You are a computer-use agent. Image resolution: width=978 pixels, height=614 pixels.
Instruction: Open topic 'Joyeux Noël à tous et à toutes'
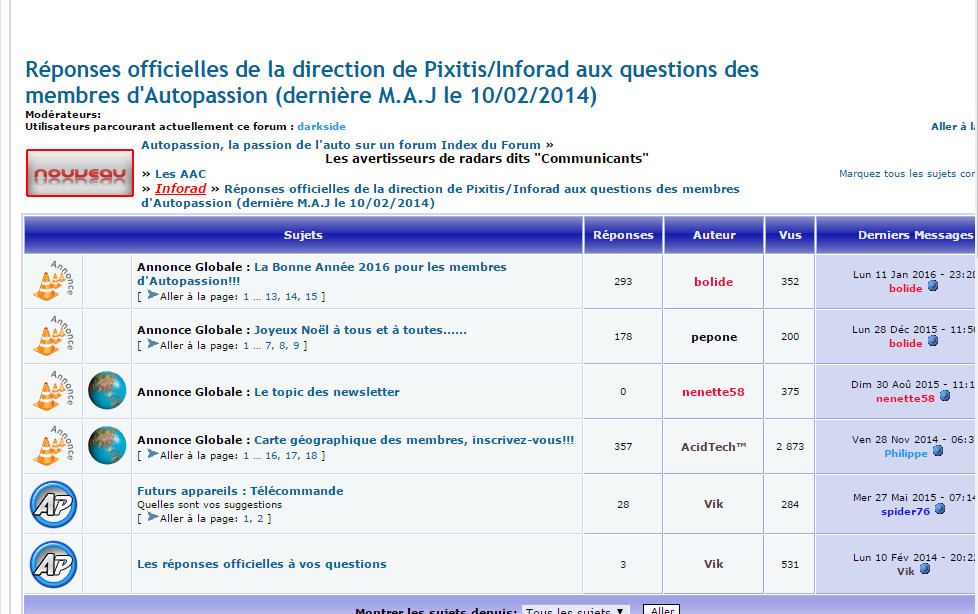click(360, 330)
